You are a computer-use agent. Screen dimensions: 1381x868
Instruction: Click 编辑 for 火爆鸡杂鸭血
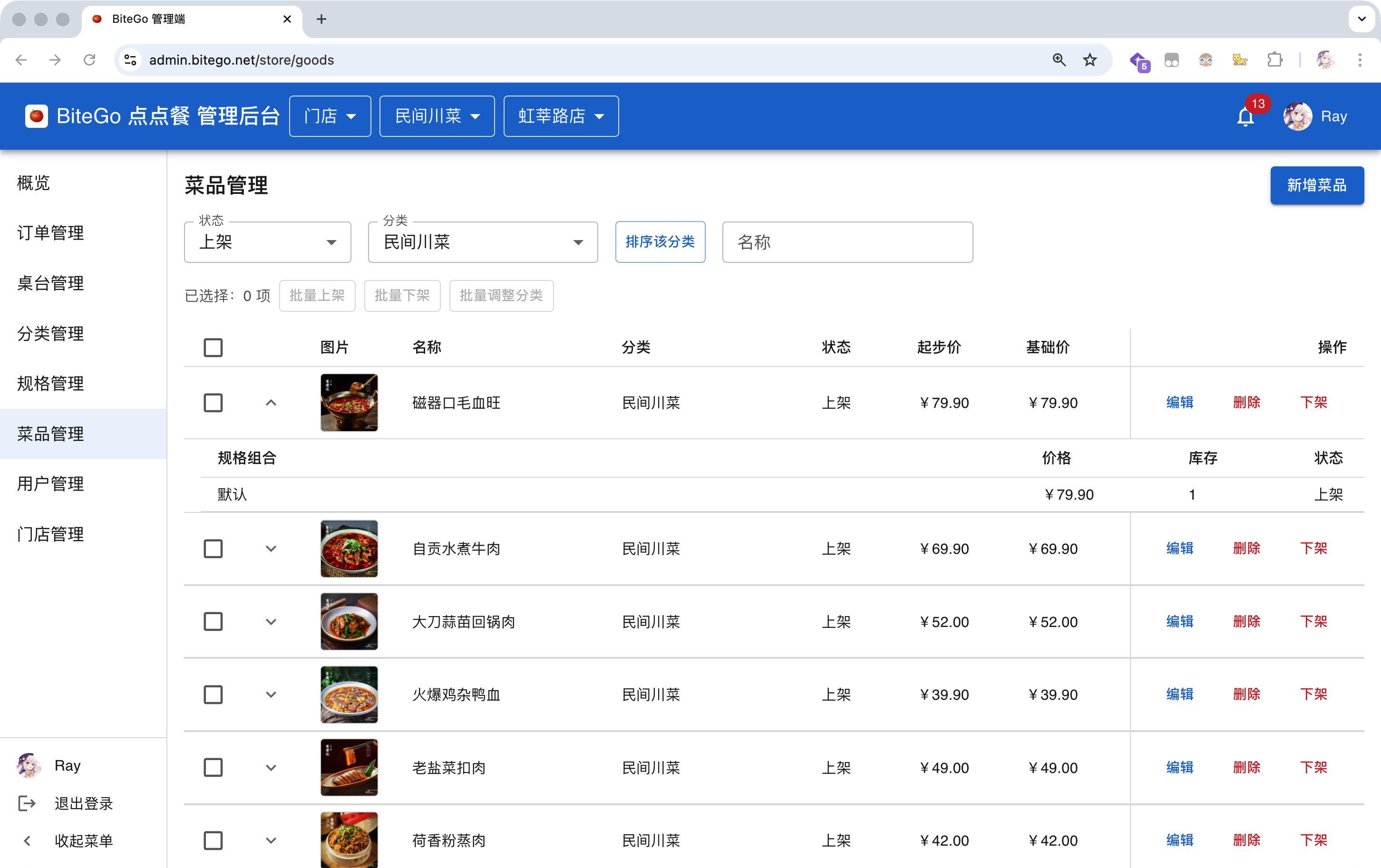[1179, 694]
